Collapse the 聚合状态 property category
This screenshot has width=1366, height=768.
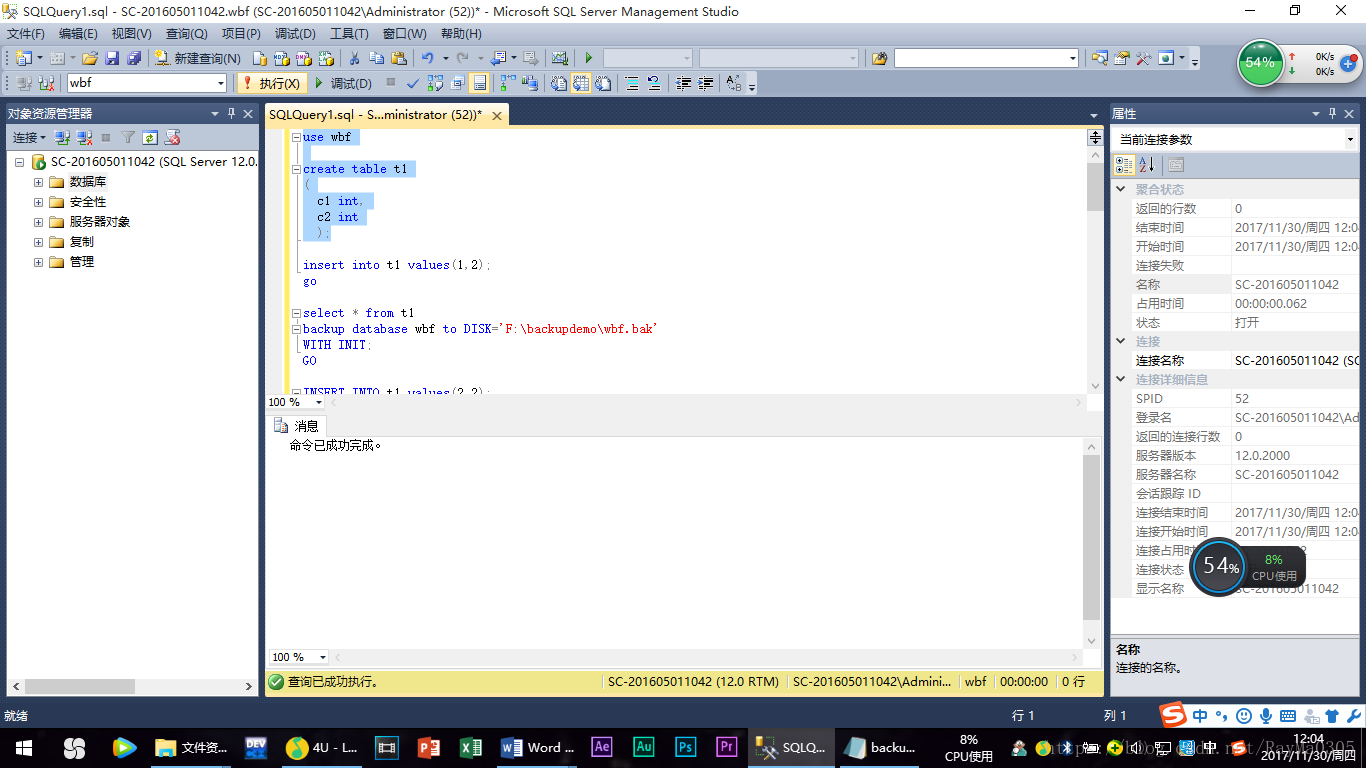point(1121,189)
